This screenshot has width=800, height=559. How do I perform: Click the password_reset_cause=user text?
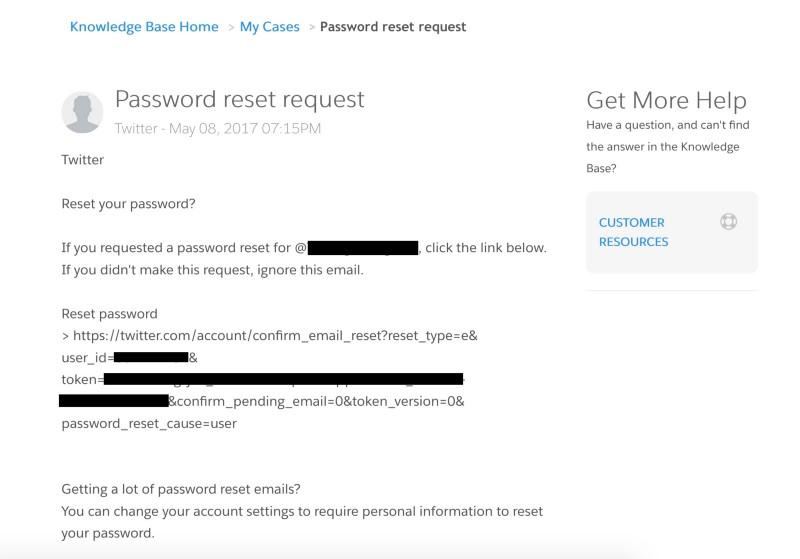tap(149, 423)
